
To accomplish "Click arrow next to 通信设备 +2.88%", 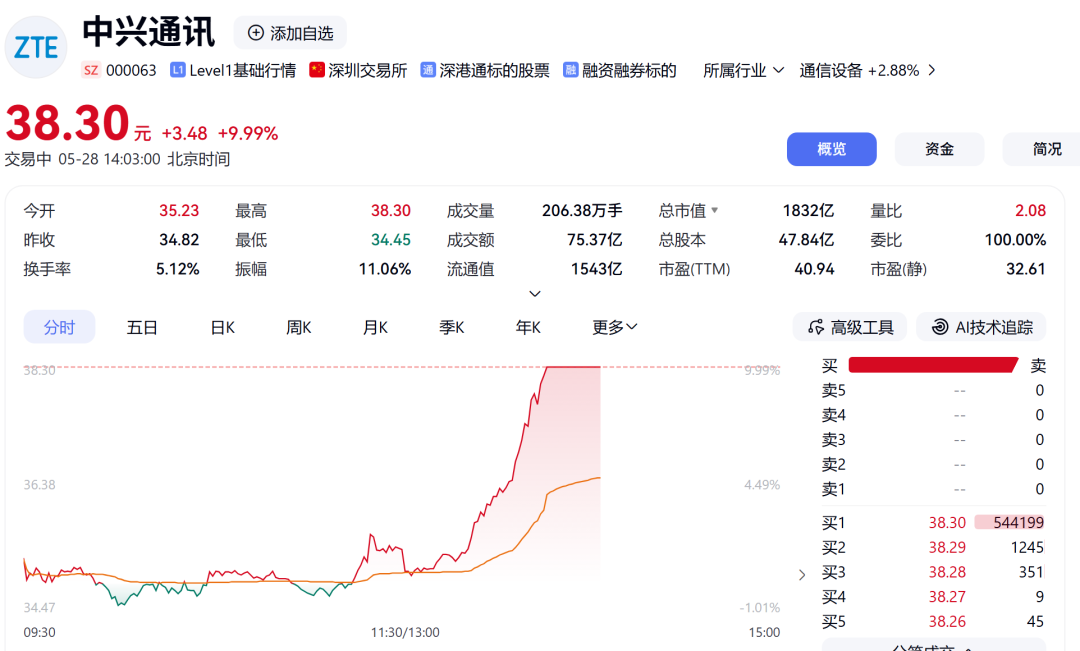I will tap(932, 70).
